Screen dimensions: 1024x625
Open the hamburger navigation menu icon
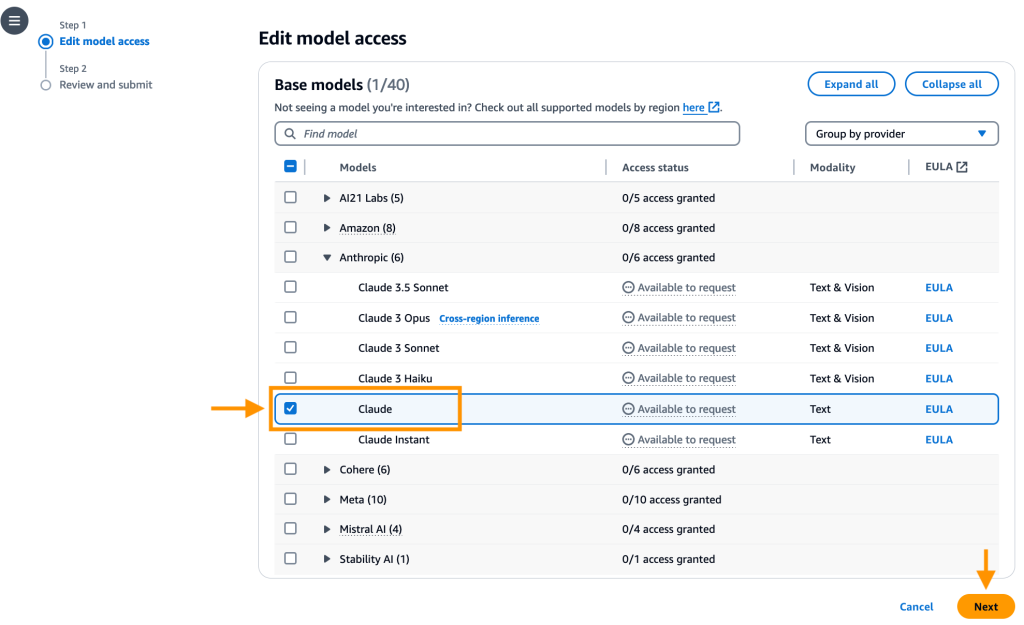point(14,20)
